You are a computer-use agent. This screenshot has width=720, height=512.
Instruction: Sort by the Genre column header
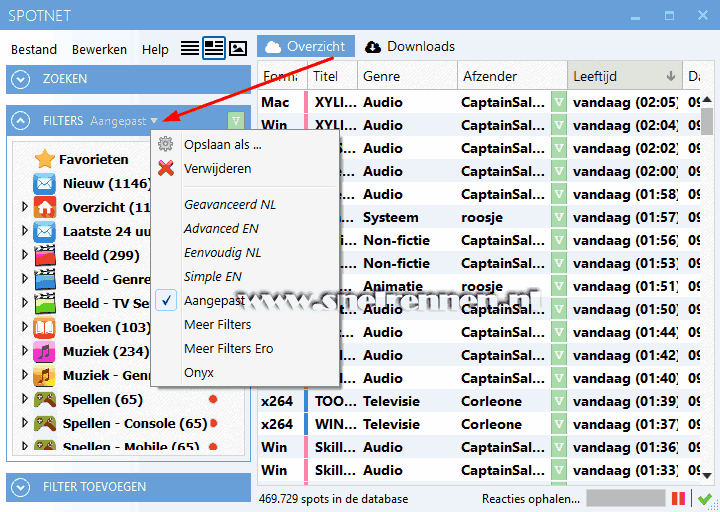pyautogui.click(x=407, y=76)
